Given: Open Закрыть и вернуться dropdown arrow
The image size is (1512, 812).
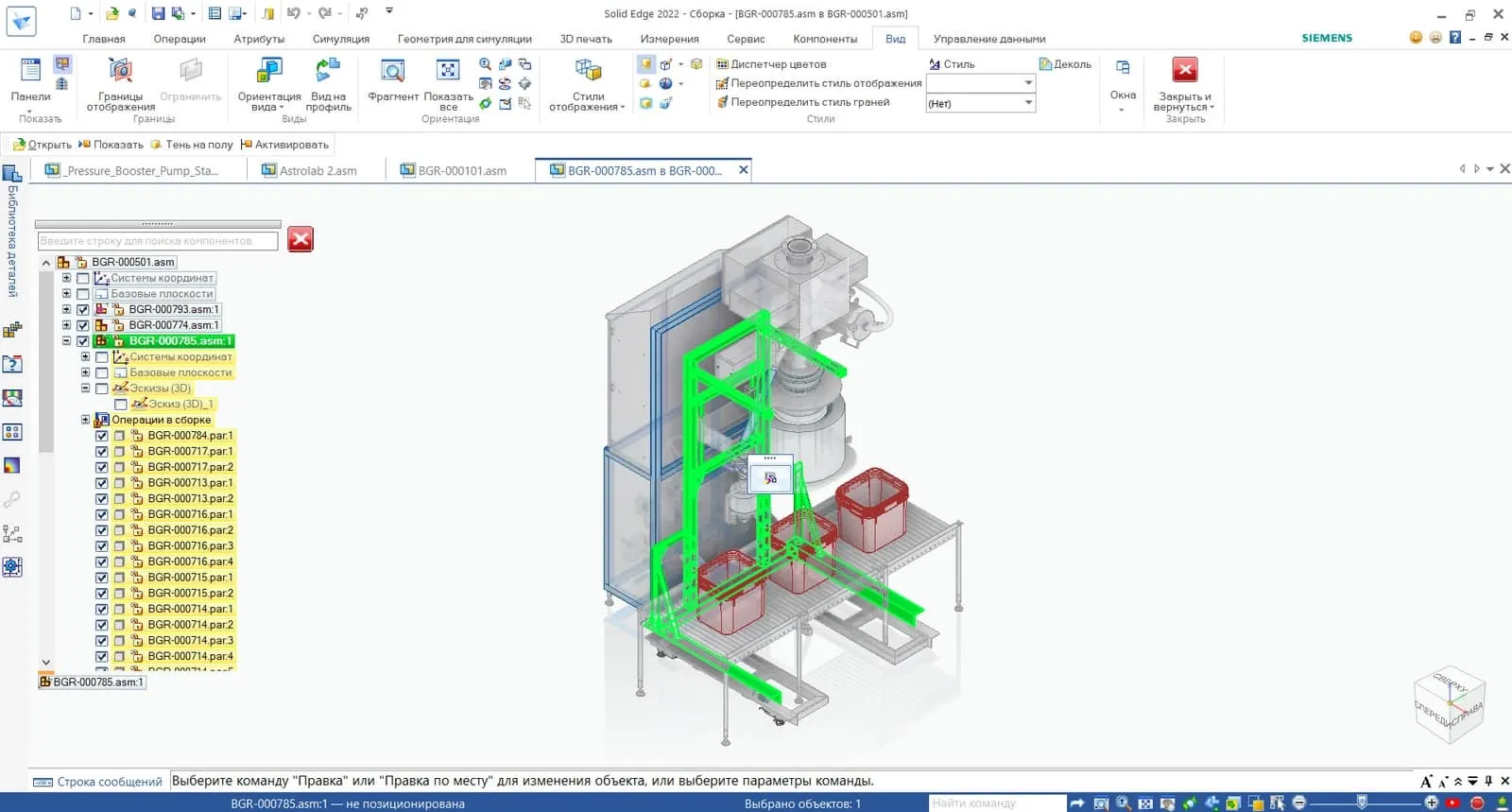Looking at the screenshot, I should 1211,108.
